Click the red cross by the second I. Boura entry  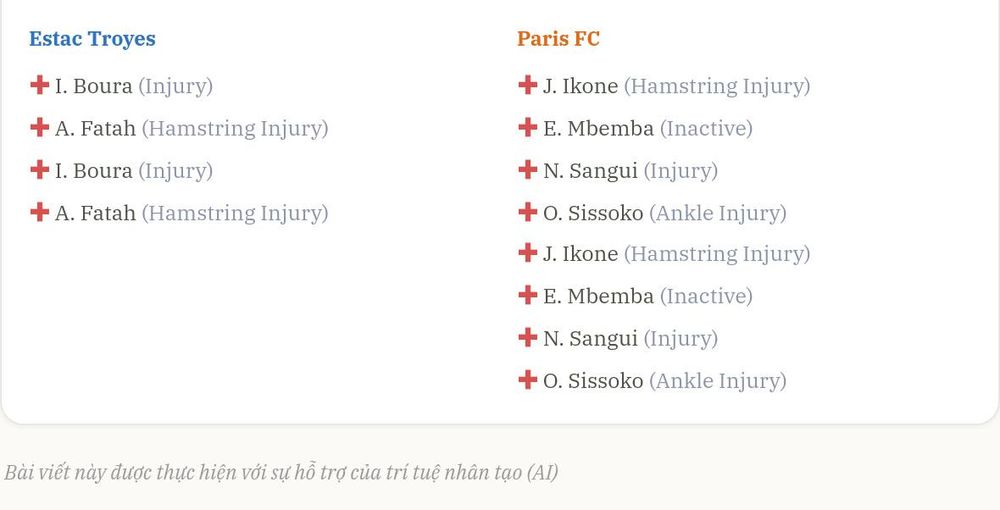(x=40, y=170)
